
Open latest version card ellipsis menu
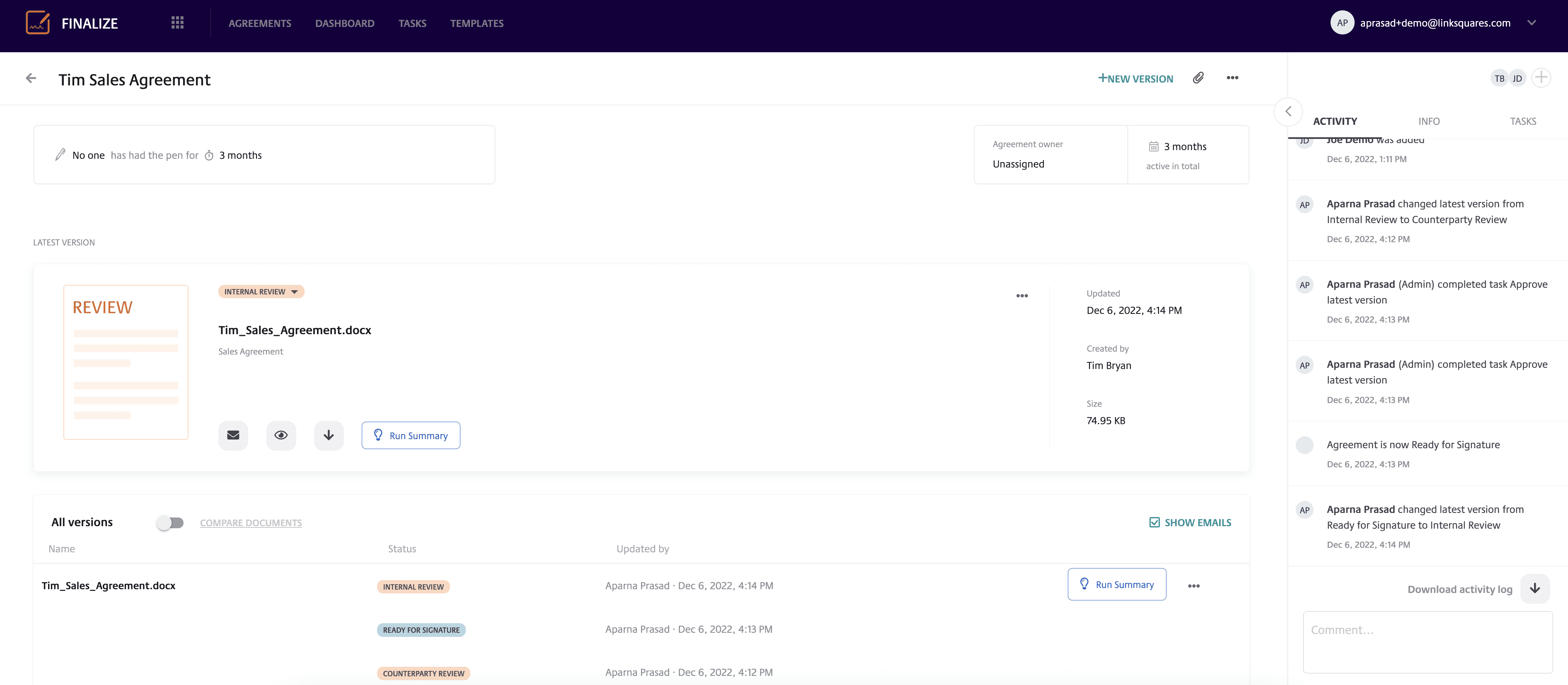point(1022,296)
